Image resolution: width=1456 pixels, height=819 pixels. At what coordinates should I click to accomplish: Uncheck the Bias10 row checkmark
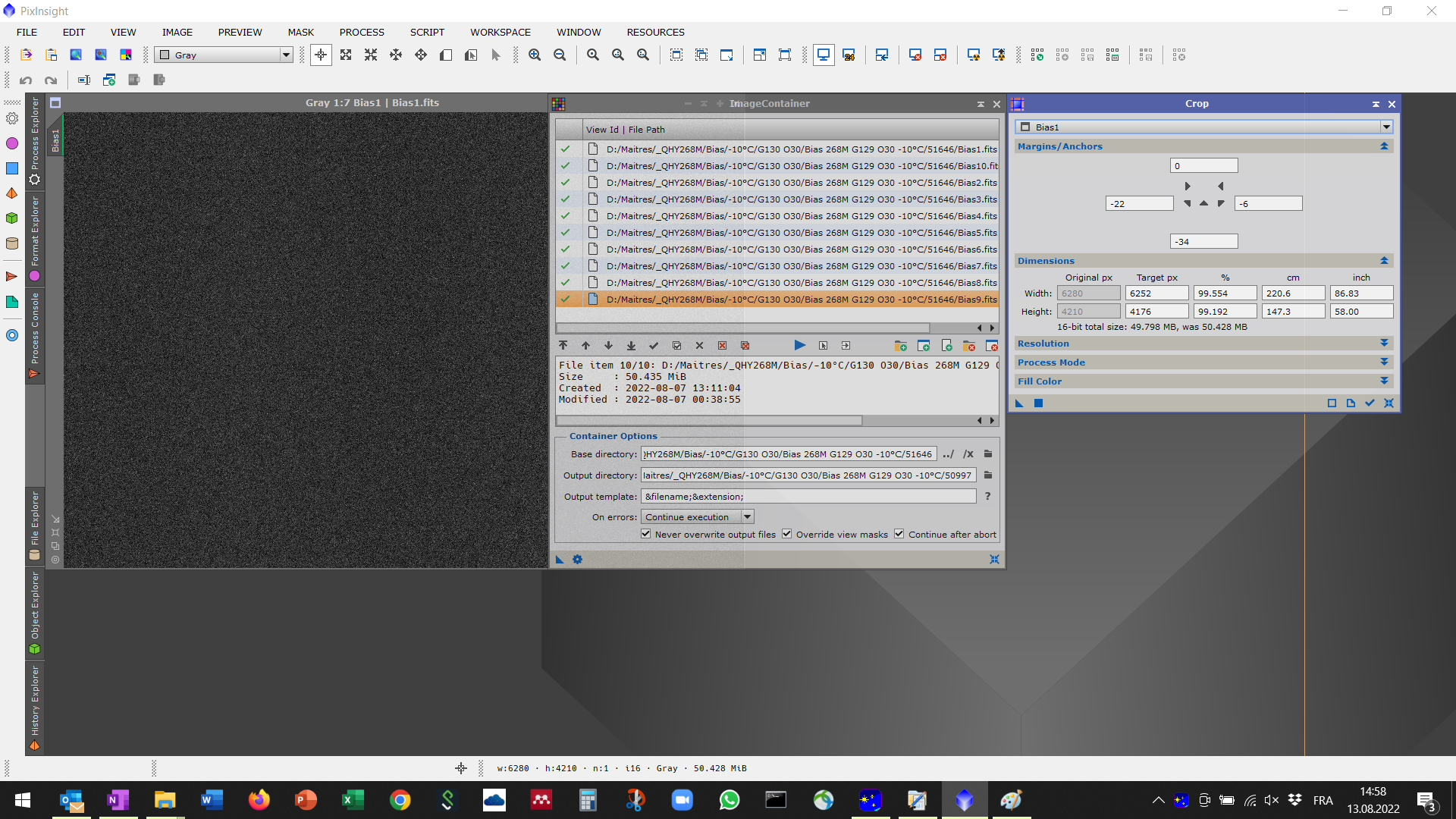[565, 165]
